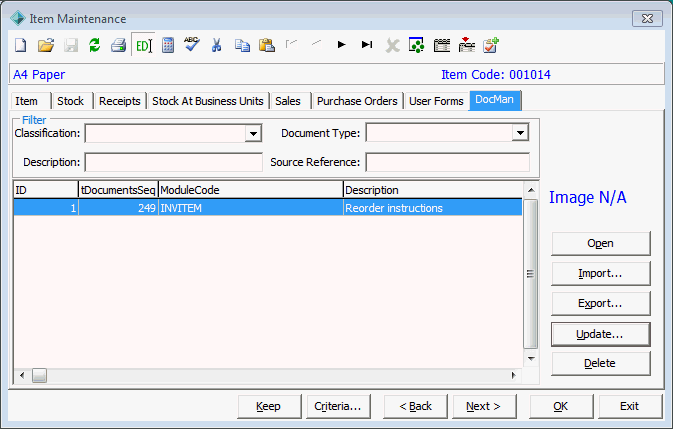
Task: Click the vertical scrollbar down arrow
Action: click(531, 359)
